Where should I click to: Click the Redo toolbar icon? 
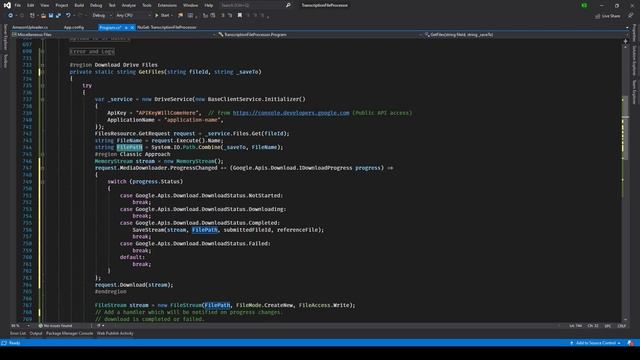click(80, 16)
